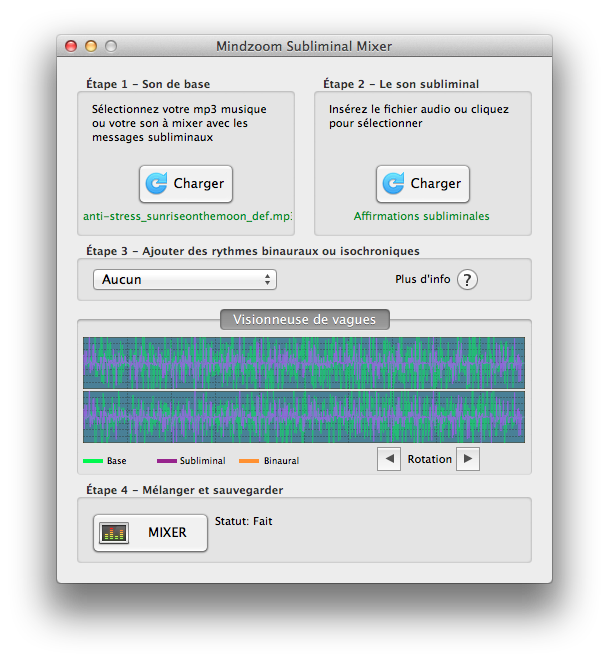The image size is (609, 662).
Task: Click the Étape 1 – Son de base heading
Action: [x=148, y=84]
